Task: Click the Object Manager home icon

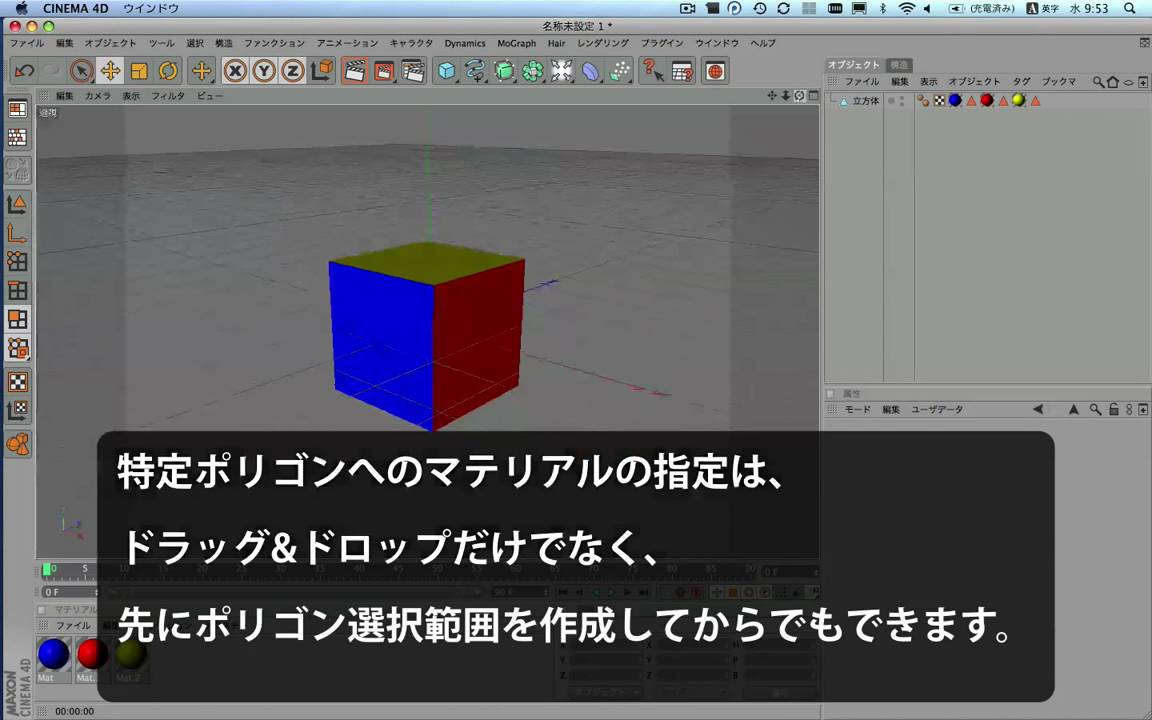Action: coord(1113,82)
